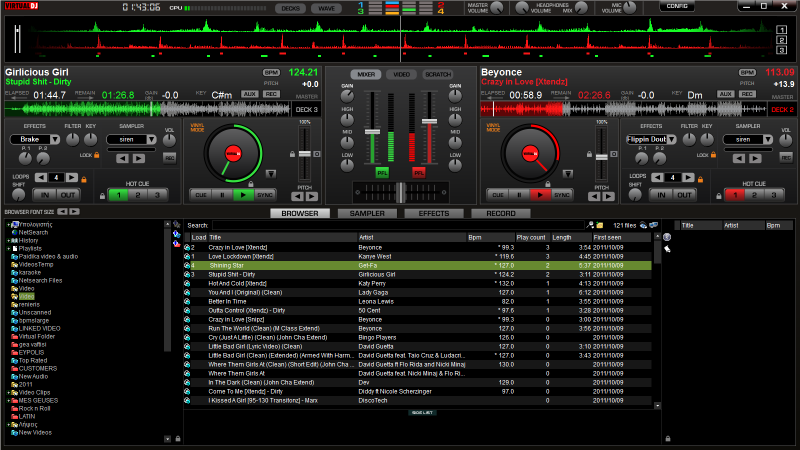Play the right deck with the red play button
Viewport: 800px width, 450px height.
click(540, 195)
